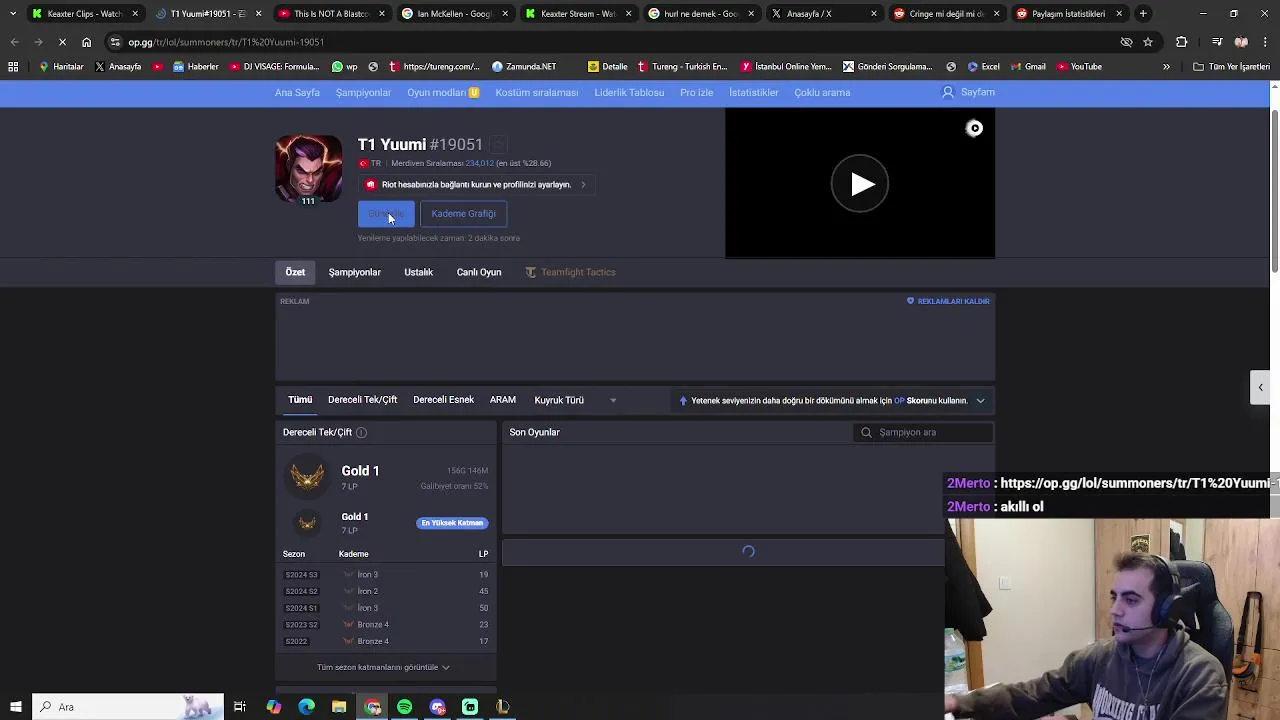
Task: Select the Özet profile tab
Action: pos(295,272)
